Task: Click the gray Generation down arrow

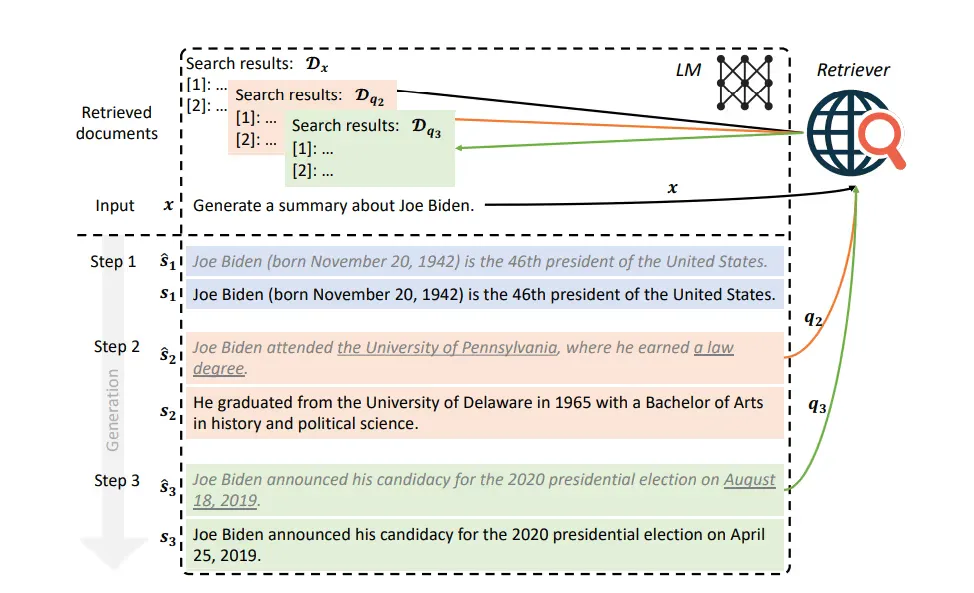Action: (113, 404)
